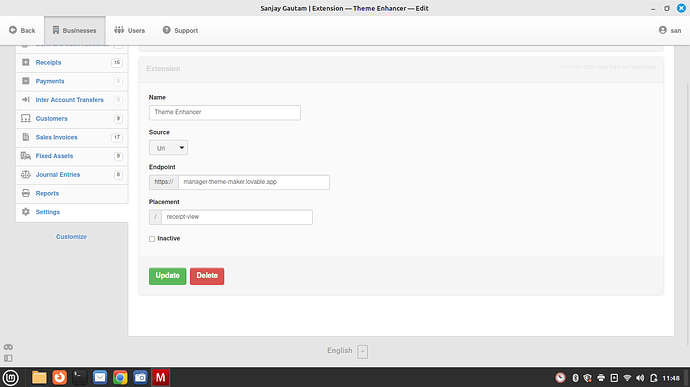
Task: Open Inter Account Transfers arrow icon
Action: (26, 100)
